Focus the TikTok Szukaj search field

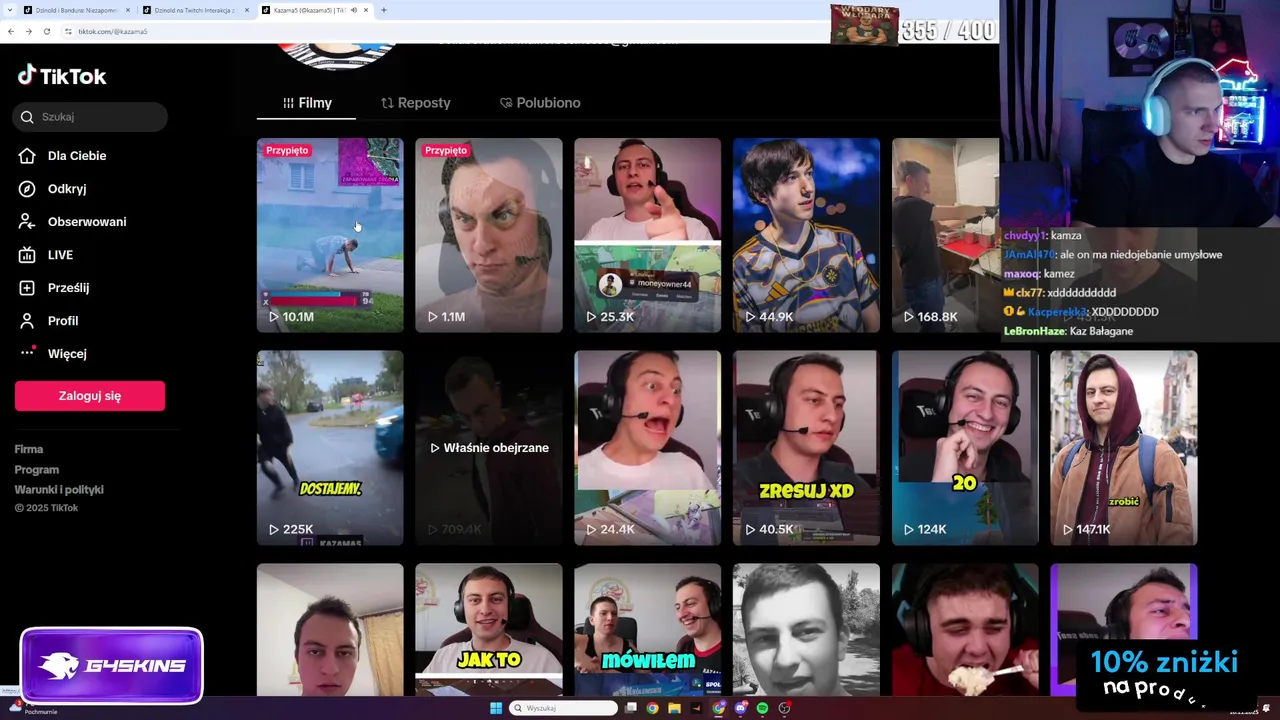click(90, 117)
